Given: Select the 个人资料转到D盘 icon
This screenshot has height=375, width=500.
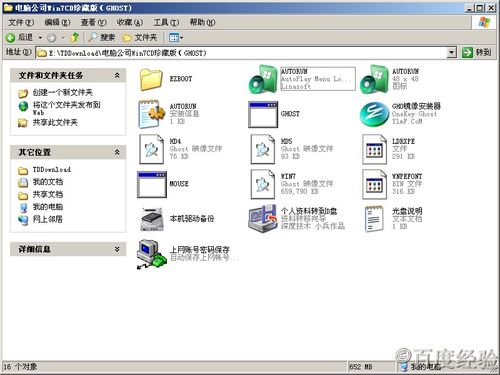Looking at the screenshot, I should 263,219.
